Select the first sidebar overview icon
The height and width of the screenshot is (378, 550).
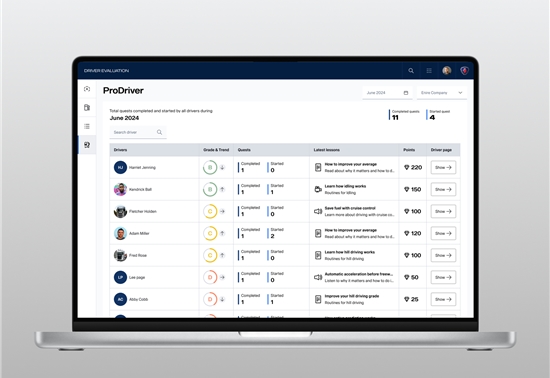(87, 89)
